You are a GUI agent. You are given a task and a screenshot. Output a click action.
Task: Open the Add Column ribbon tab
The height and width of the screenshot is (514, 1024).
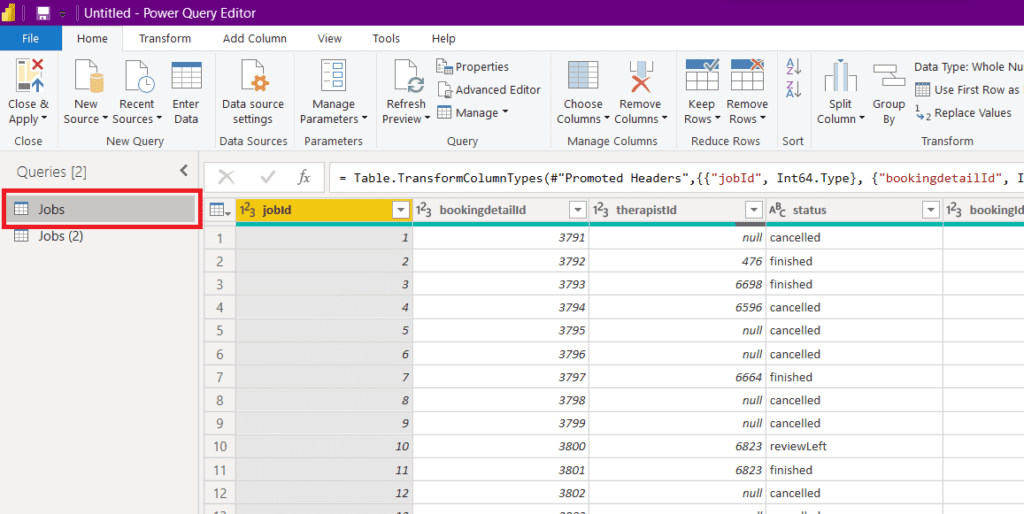pyautogui.click(x=255, y=39)
